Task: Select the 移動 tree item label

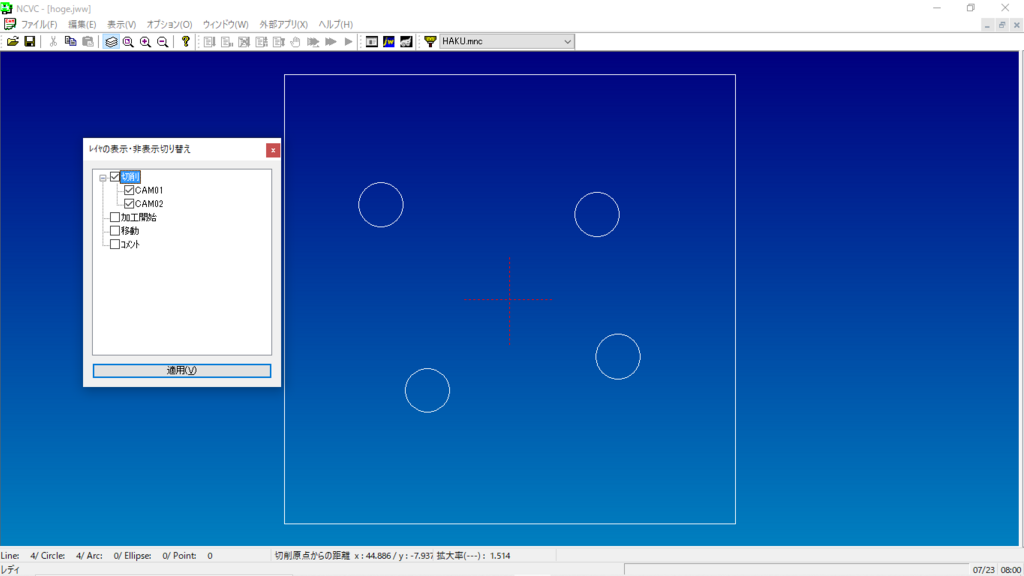Action: [130, 231]
